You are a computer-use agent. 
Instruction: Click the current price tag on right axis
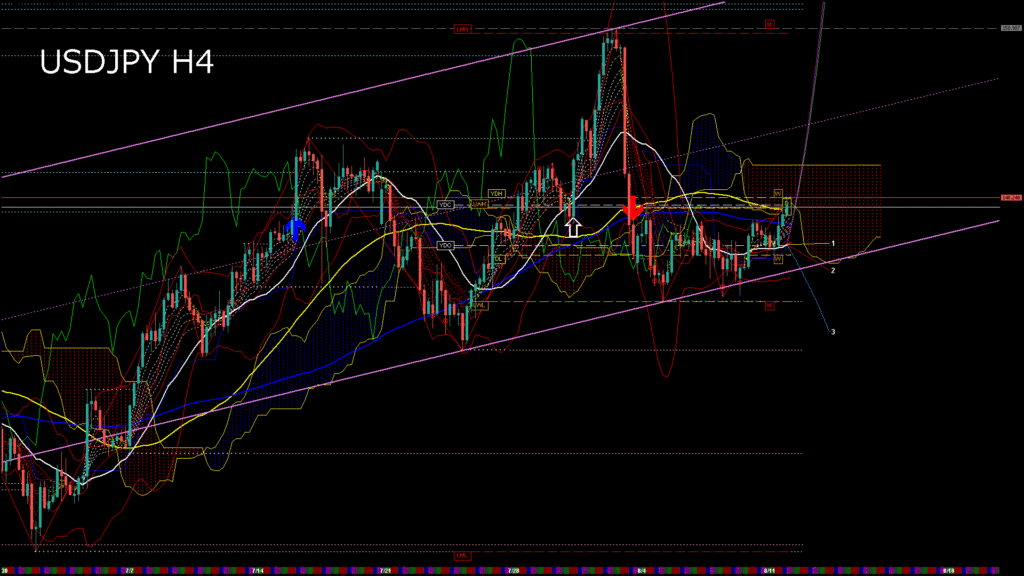[1010, 198]
